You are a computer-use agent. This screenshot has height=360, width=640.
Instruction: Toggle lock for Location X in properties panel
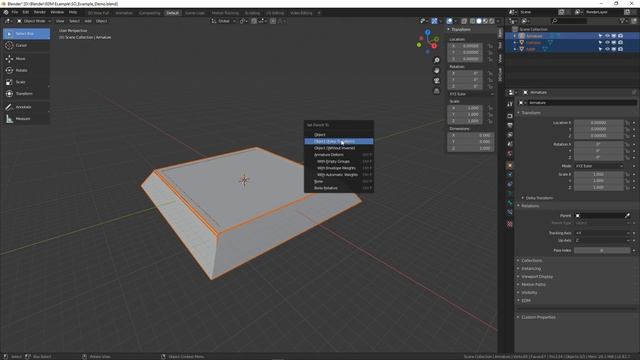click(627, 122)
